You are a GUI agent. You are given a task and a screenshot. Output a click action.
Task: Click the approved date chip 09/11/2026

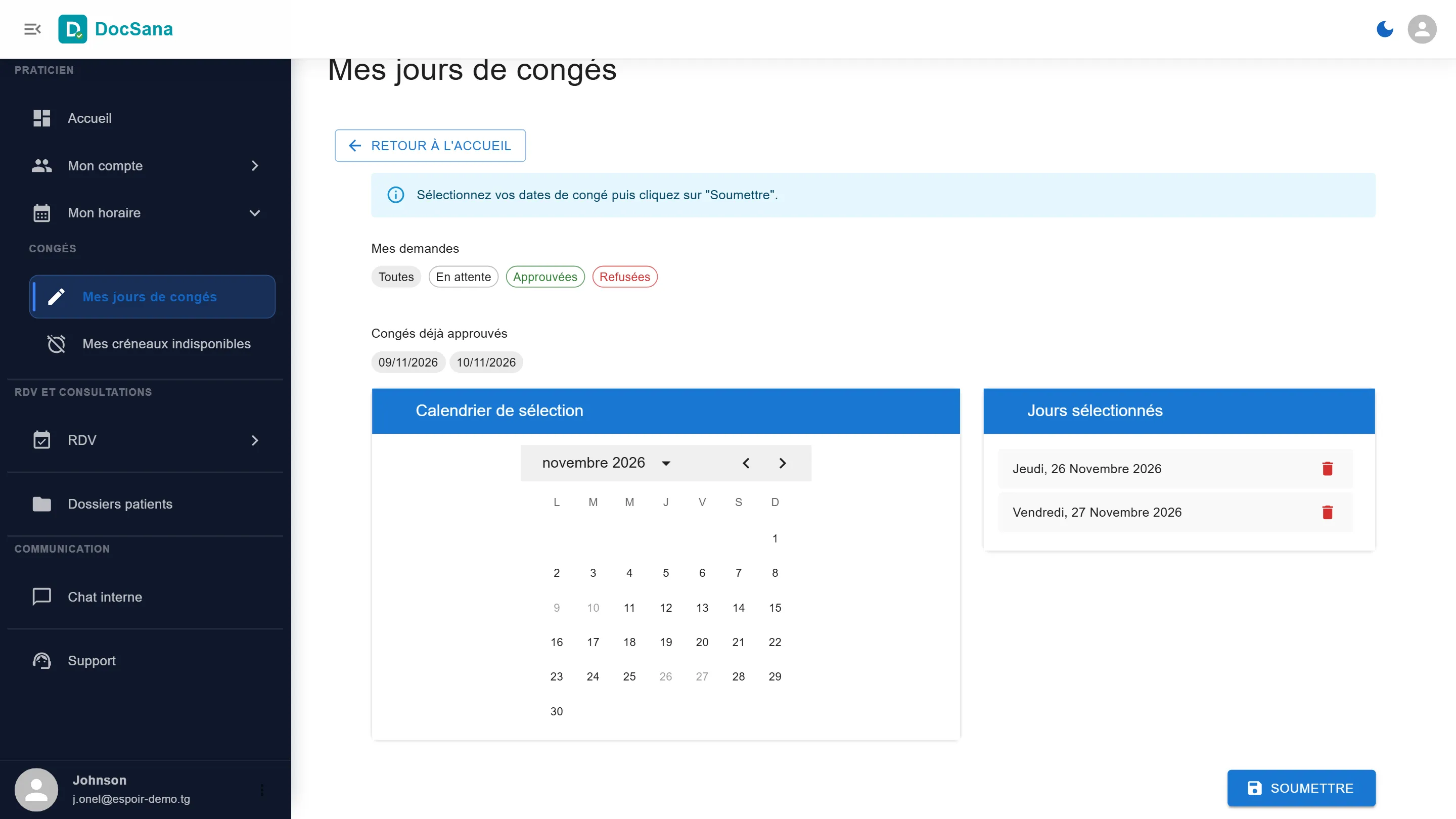tap(408, 362)
